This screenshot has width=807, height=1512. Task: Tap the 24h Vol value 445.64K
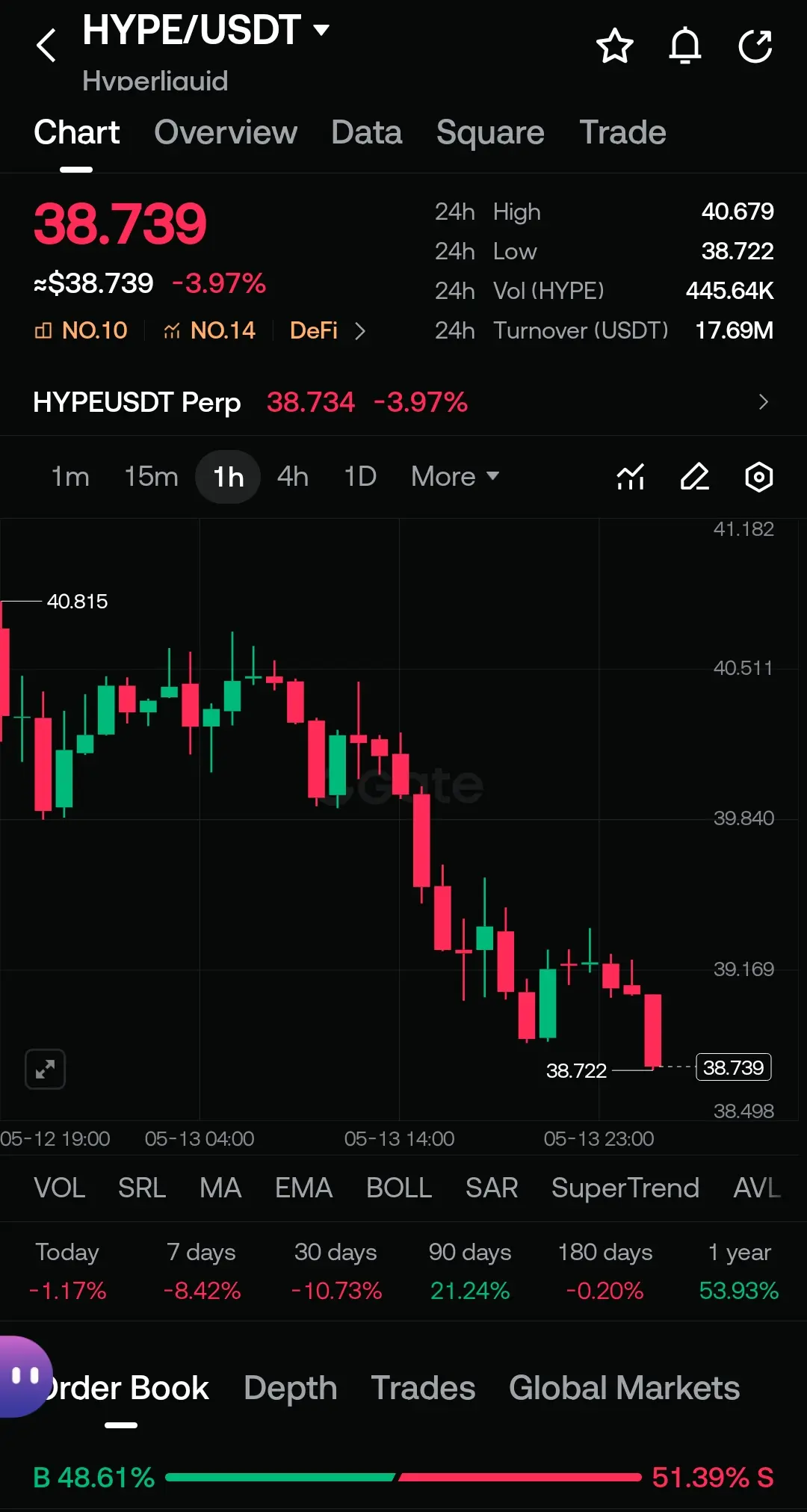730,291
